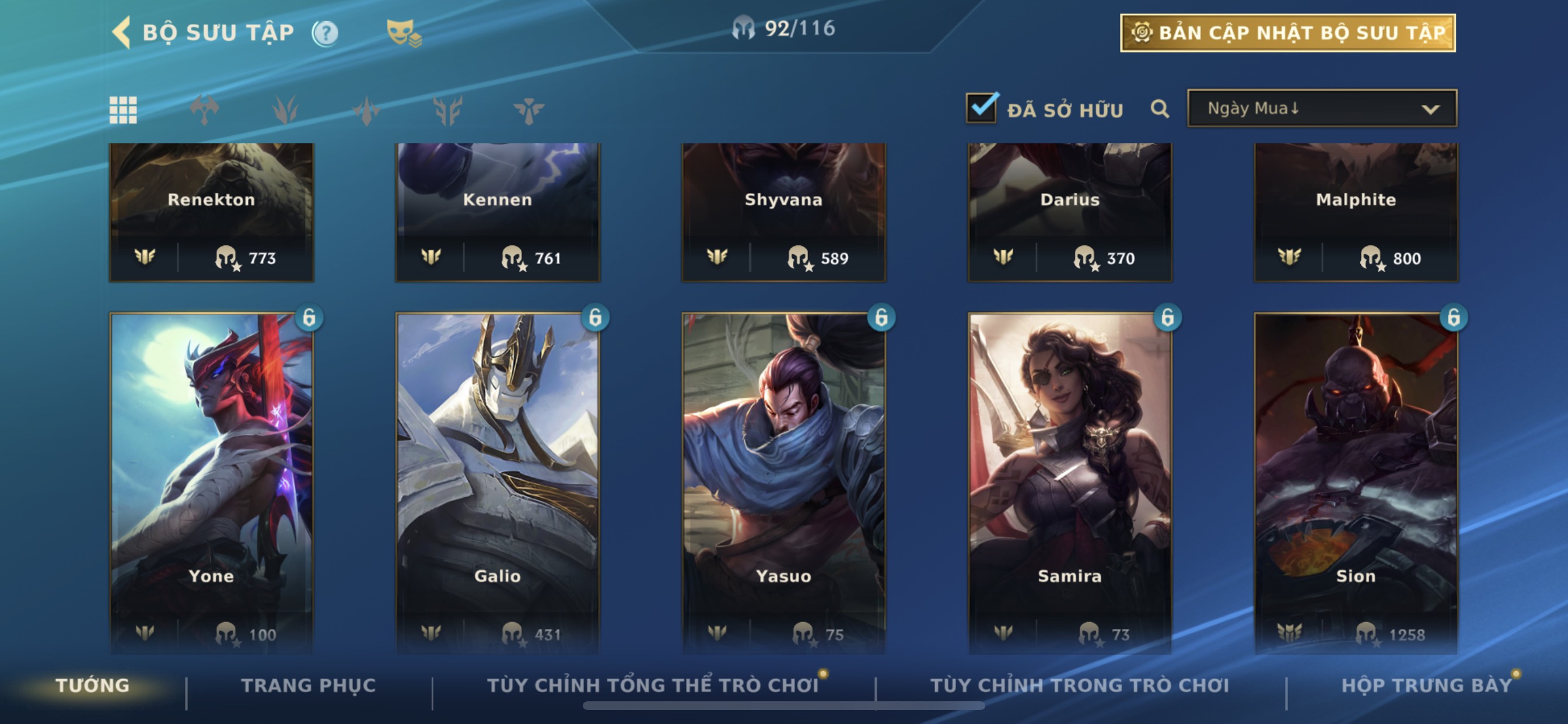Screen dimensions: 1568x724
Task: Go back using Bộ Sưu Tập arrow
Action: pyautogui.click(x=122, y=32)
